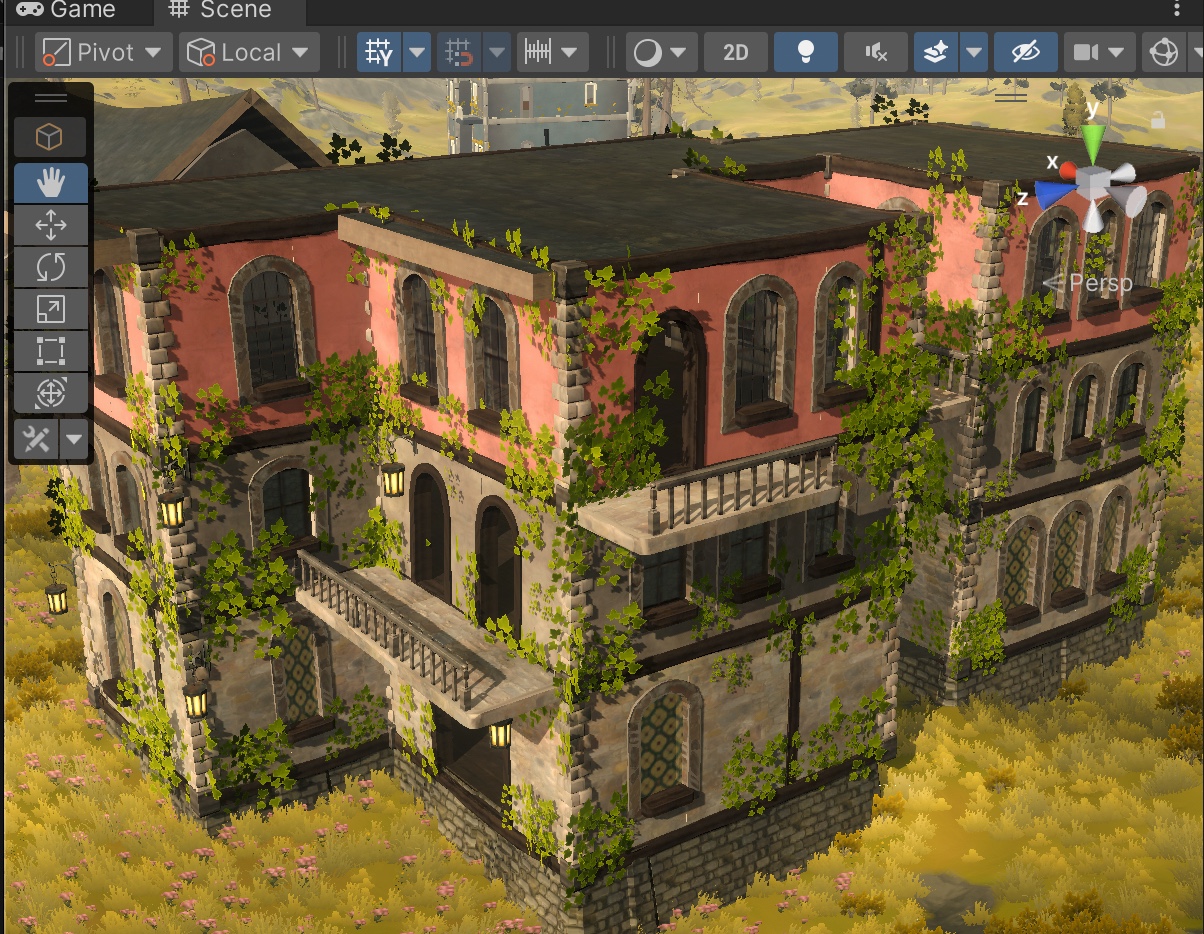The image size is (1204, 934).
Task: Select the Rotate tool
Action: point(51,268)
